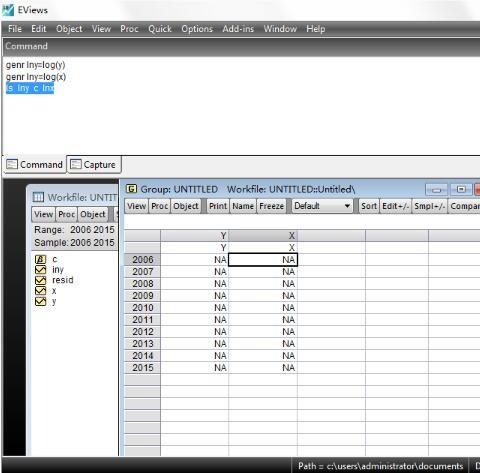
Task: Toggle Smpl+/- in Group toolbar
Action: [429, 206]
